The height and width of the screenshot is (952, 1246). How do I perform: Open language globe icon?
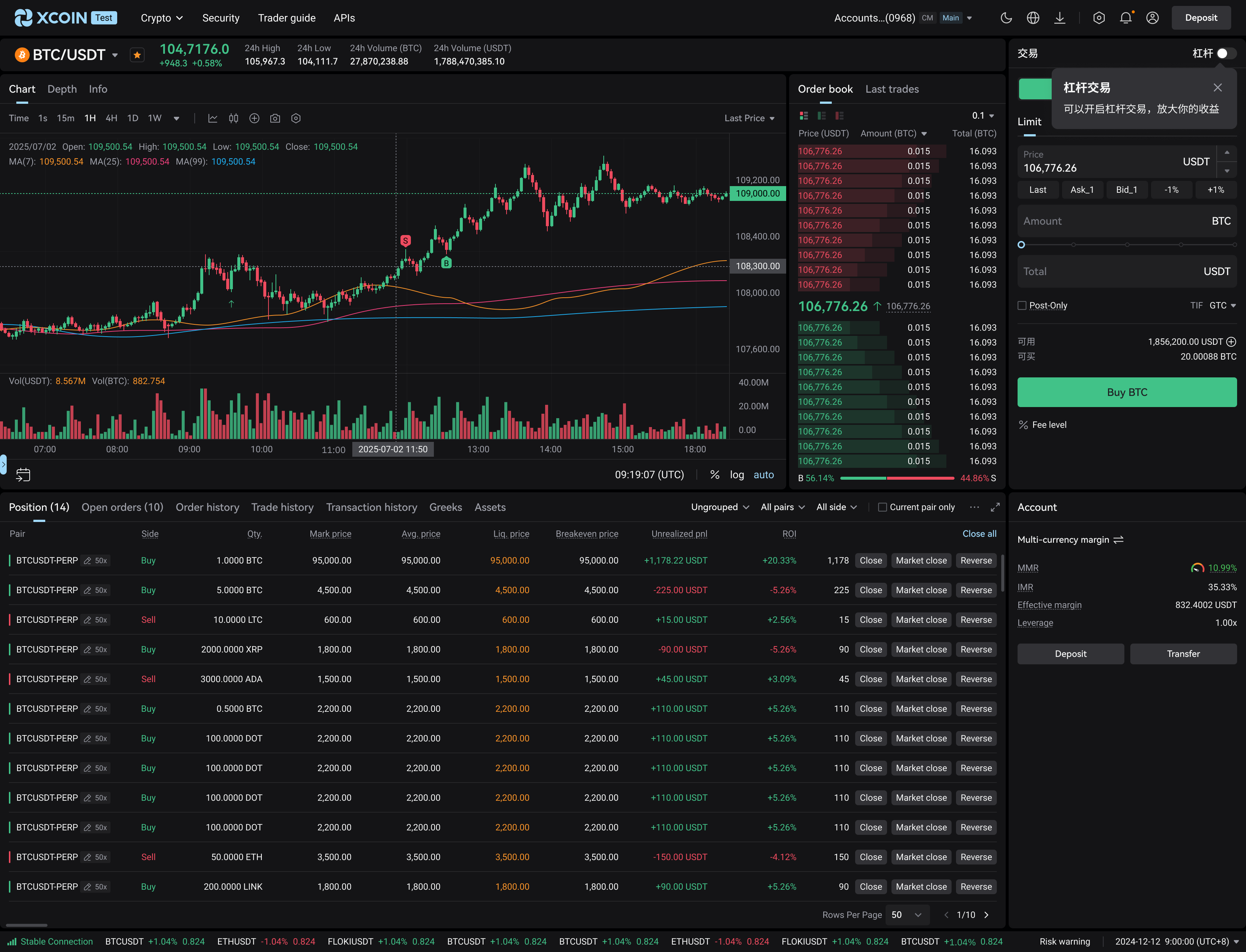point(1033,17)
